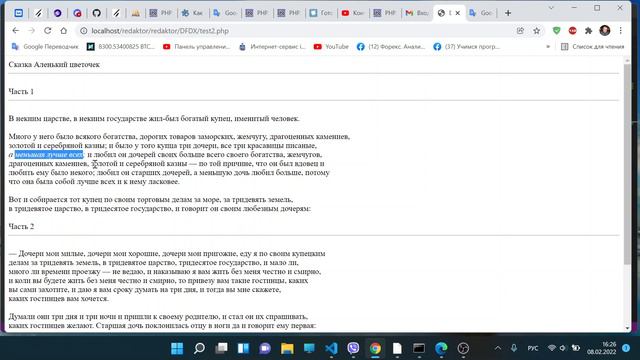Switch to the GitHub tab
The image size is (640, 360).
[x=96, y=13]
